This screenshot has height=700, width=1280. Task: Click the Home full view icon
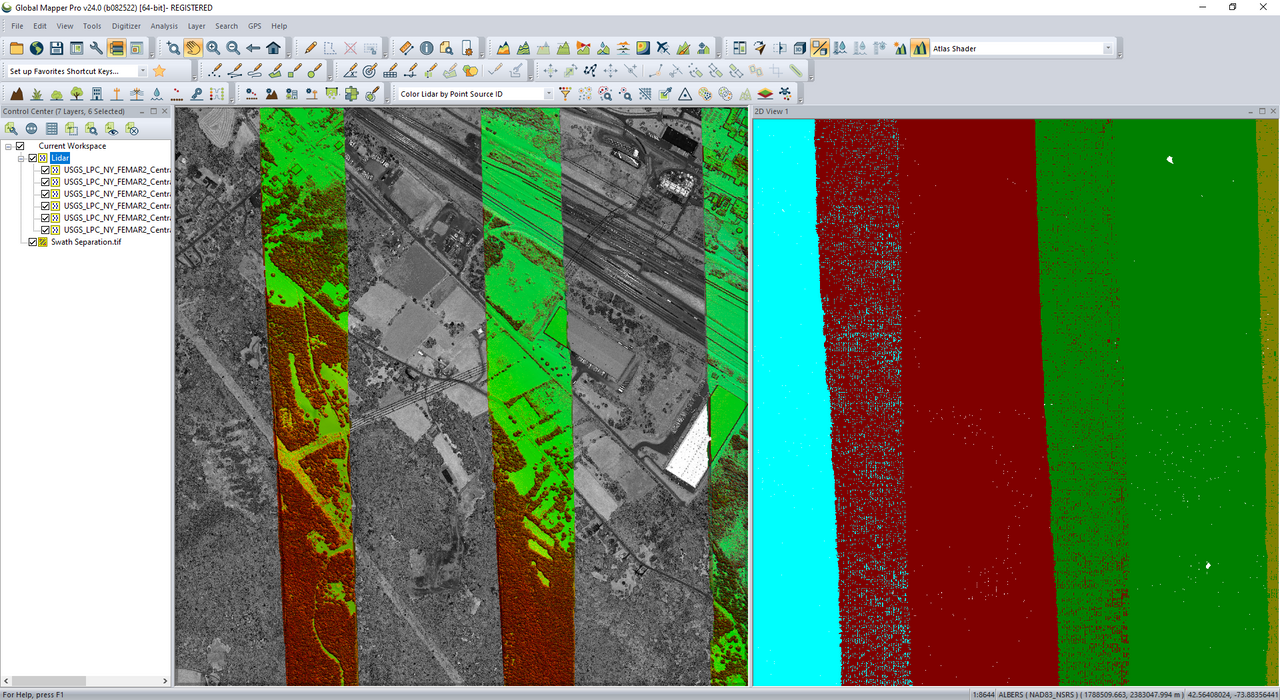[x=273, y=48]
